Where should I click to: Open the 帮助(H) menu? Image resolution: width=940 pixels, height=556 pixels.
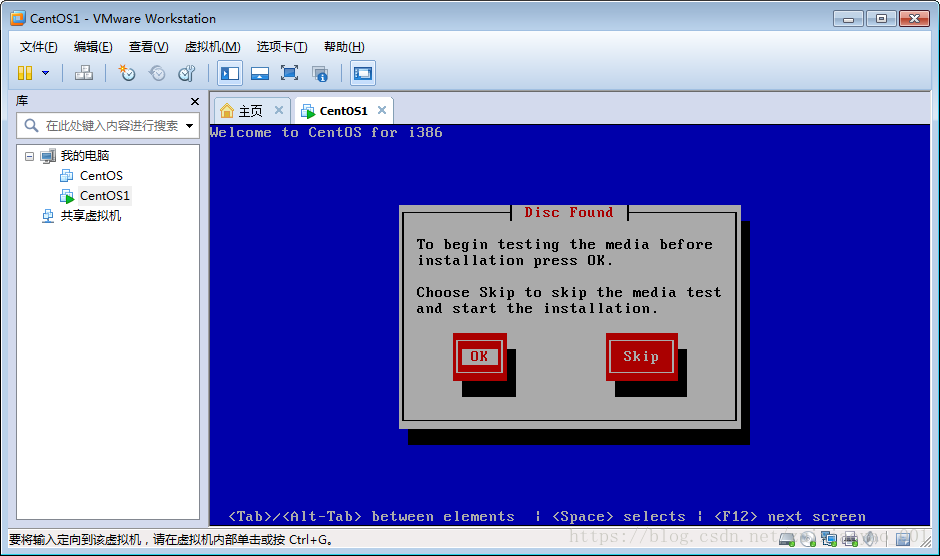click(344, 47)
